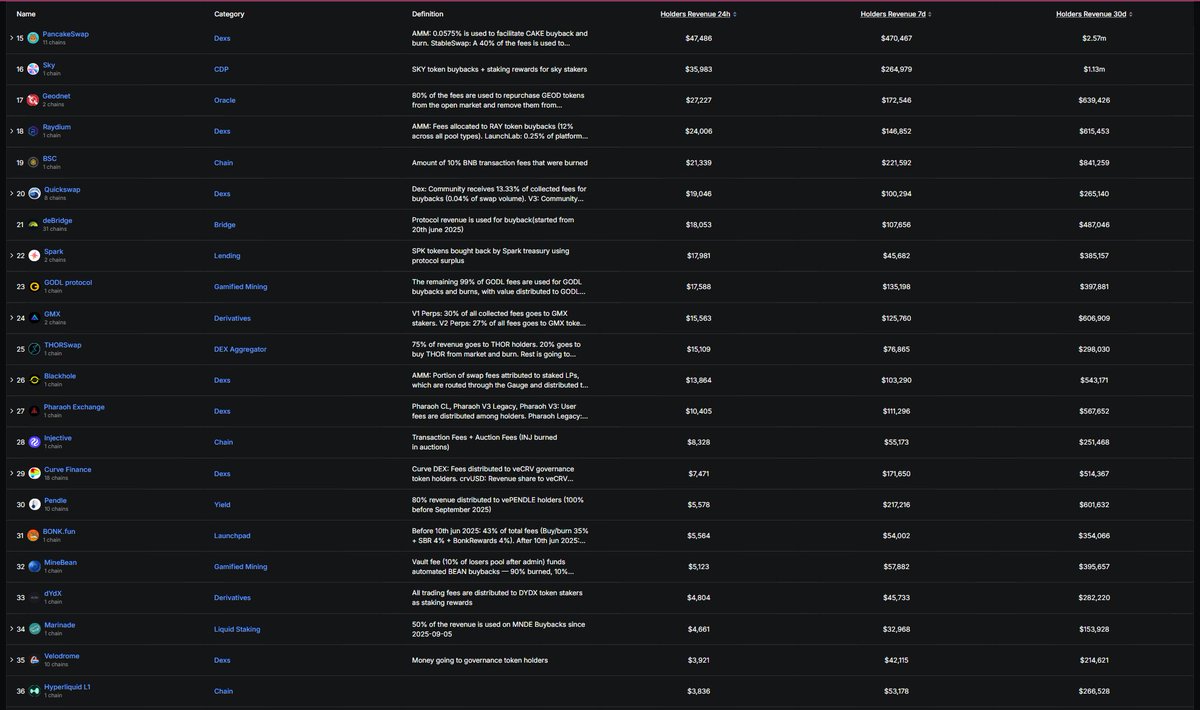Click the Quickswap protocol logo icon
This screenshot has height=710, width=1200.
pyautogui.click(x=34, y=193)
